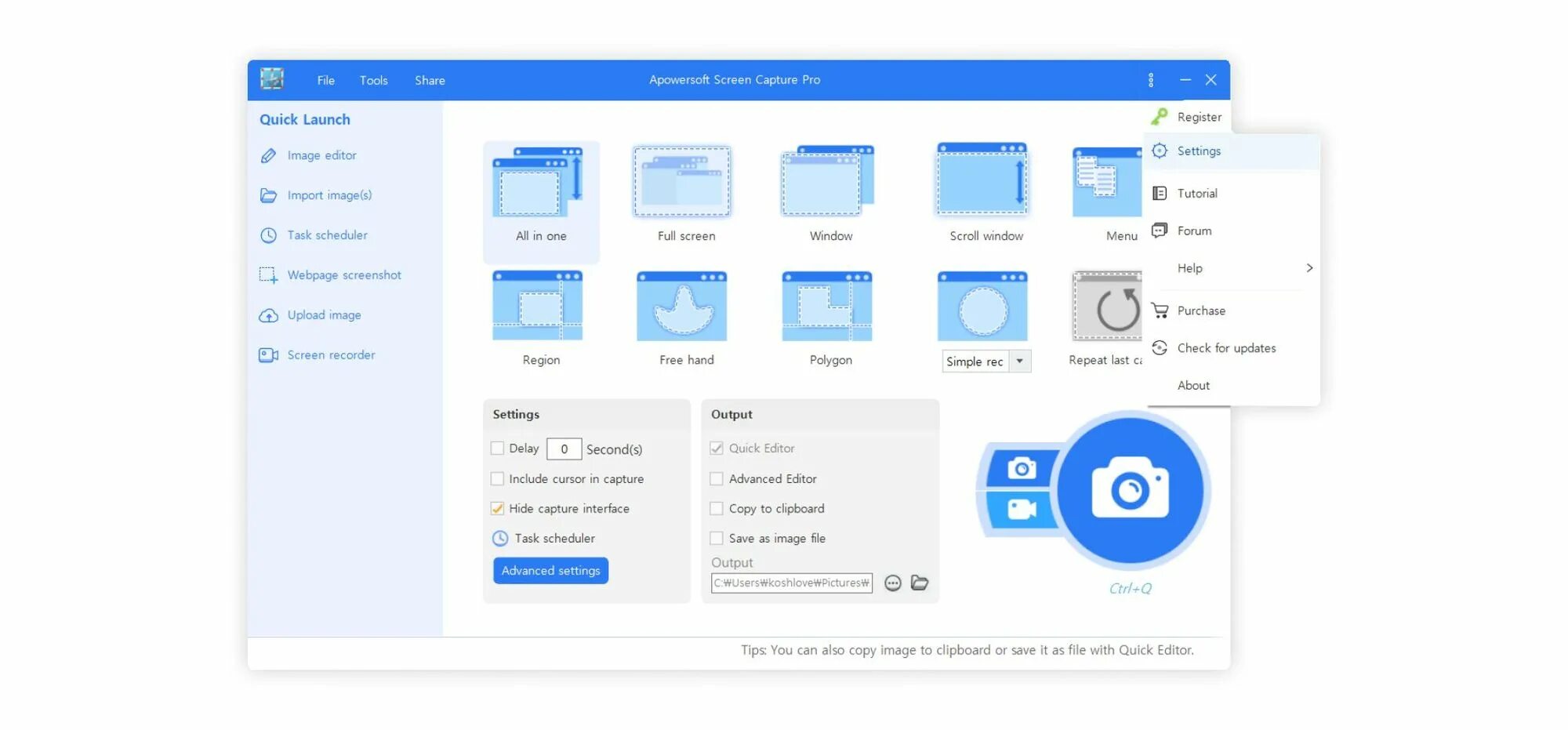Click the output path browse ellipsis icon
The width and height of the screenshot is (1568, 730).
892,583
